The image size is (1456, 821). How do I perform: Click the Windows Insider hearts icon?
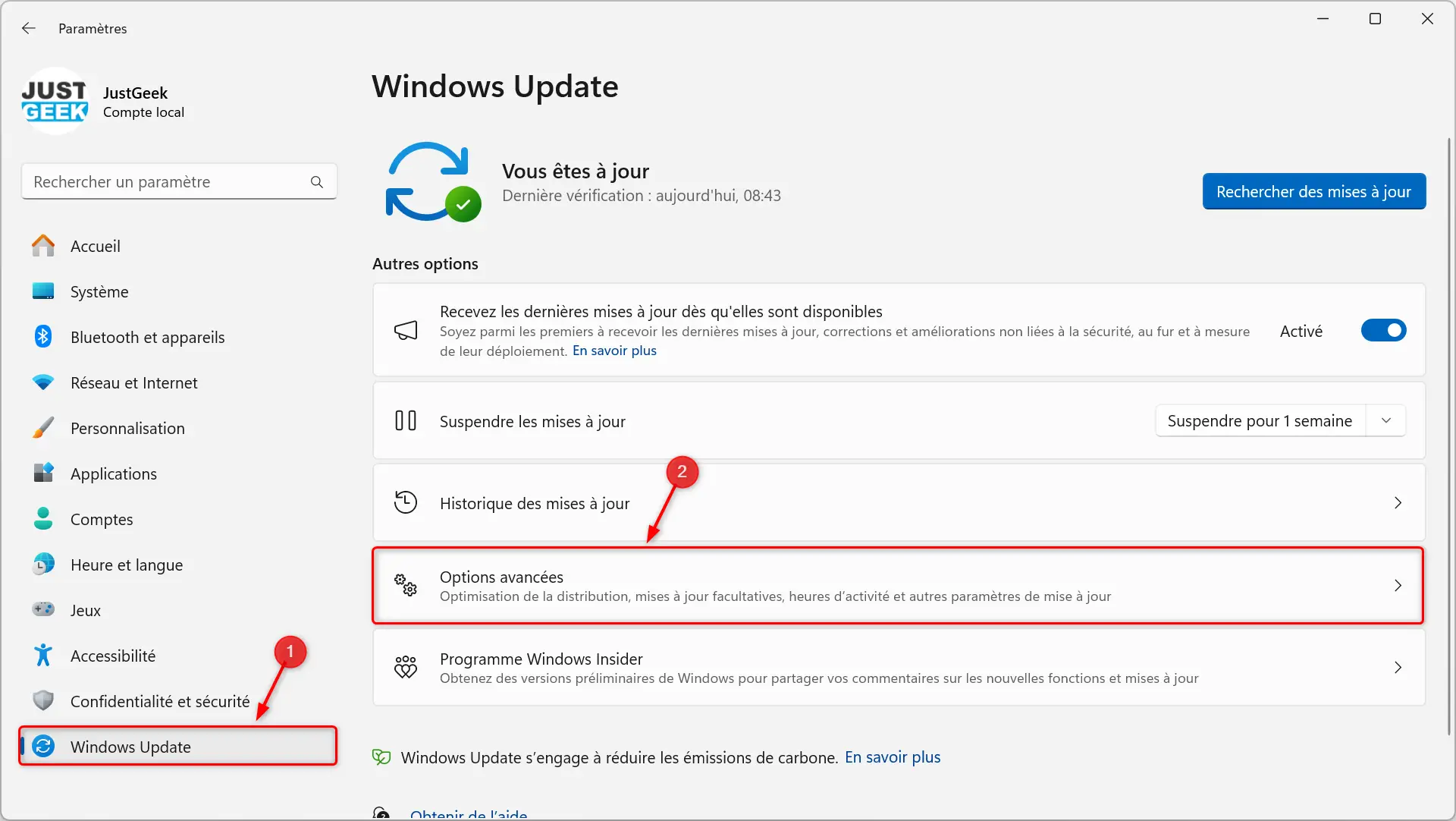point(406,667)
